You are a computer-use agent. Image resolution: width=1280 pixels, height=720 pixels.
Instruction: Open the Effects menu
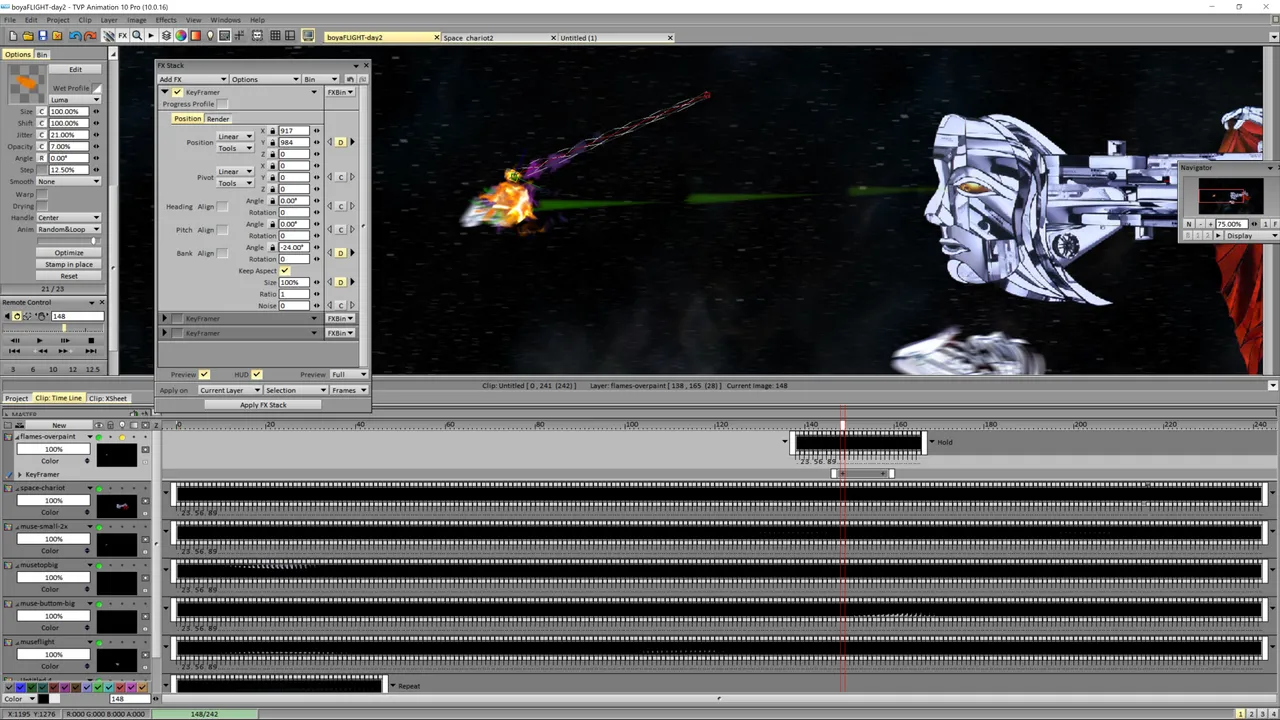(x=166, y=20)
